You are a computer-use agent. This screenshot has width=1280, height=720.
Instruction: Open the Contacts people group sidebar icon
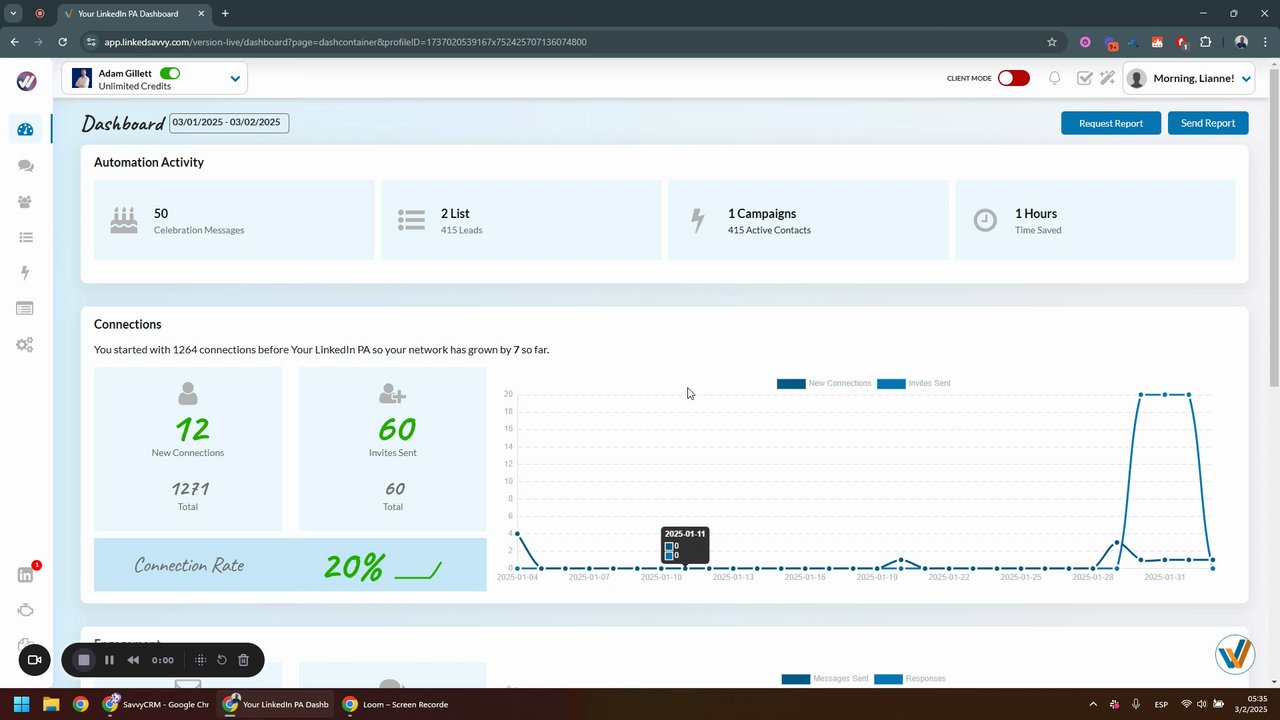pyautogui.click(x=25, y=201)
